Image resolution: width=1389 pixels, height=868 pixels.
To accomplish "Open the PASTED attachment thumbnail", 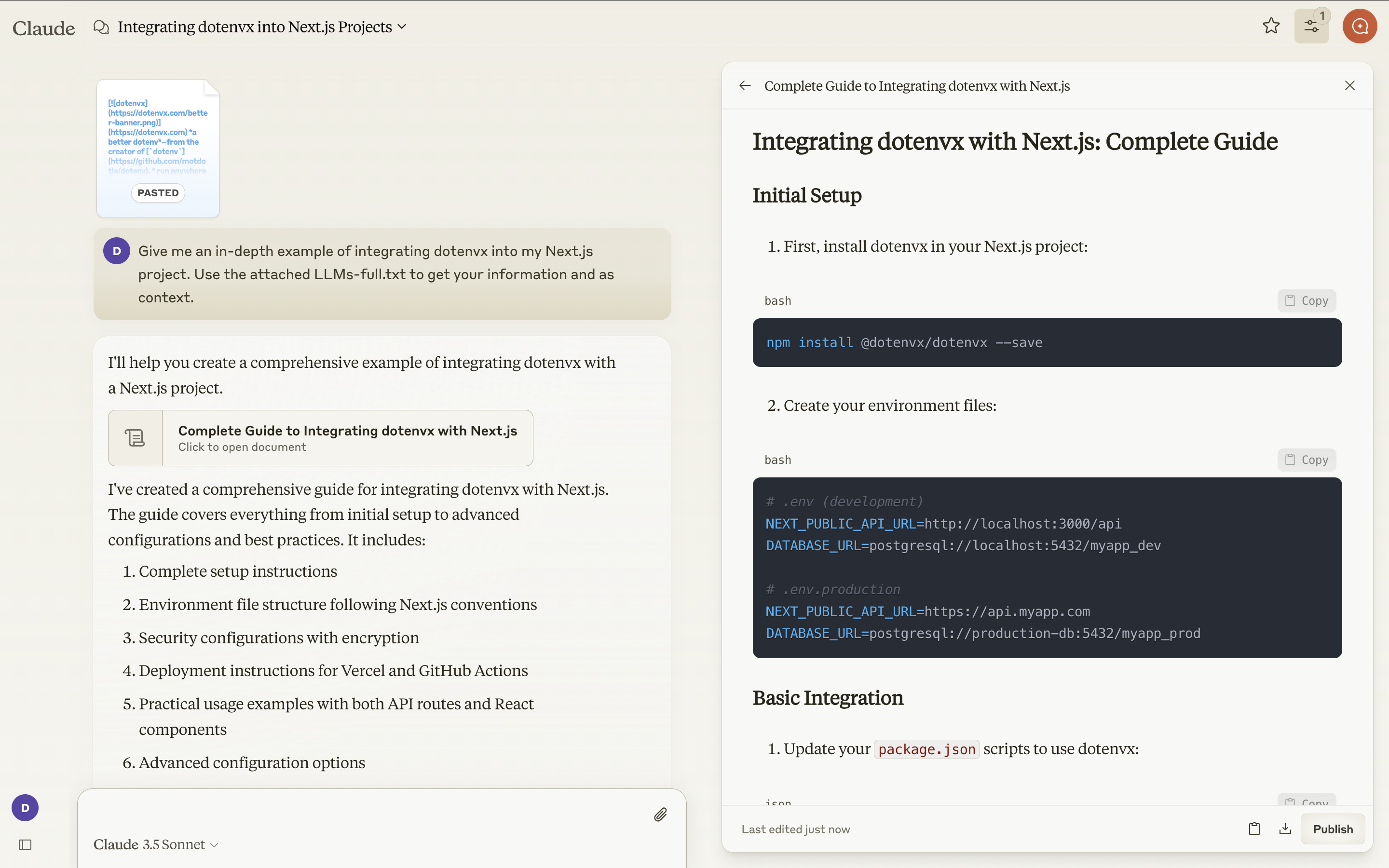I will (x=158, y=149).
